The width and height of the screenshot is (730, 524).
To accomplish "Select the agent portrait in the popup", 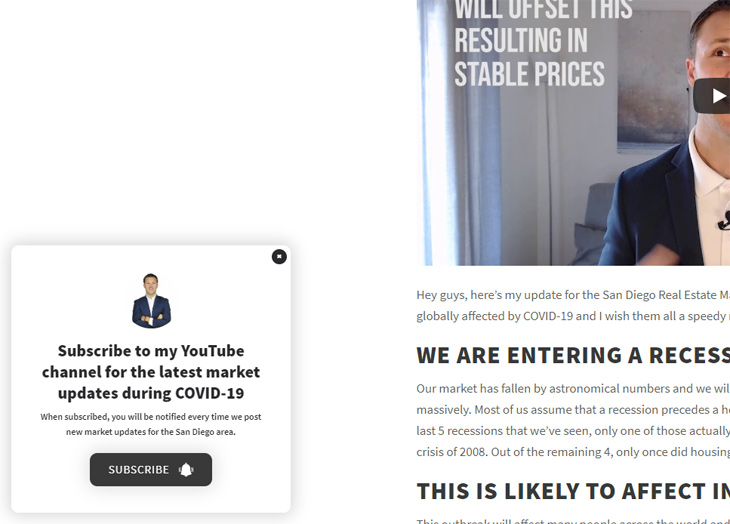I will coord(151,301).
